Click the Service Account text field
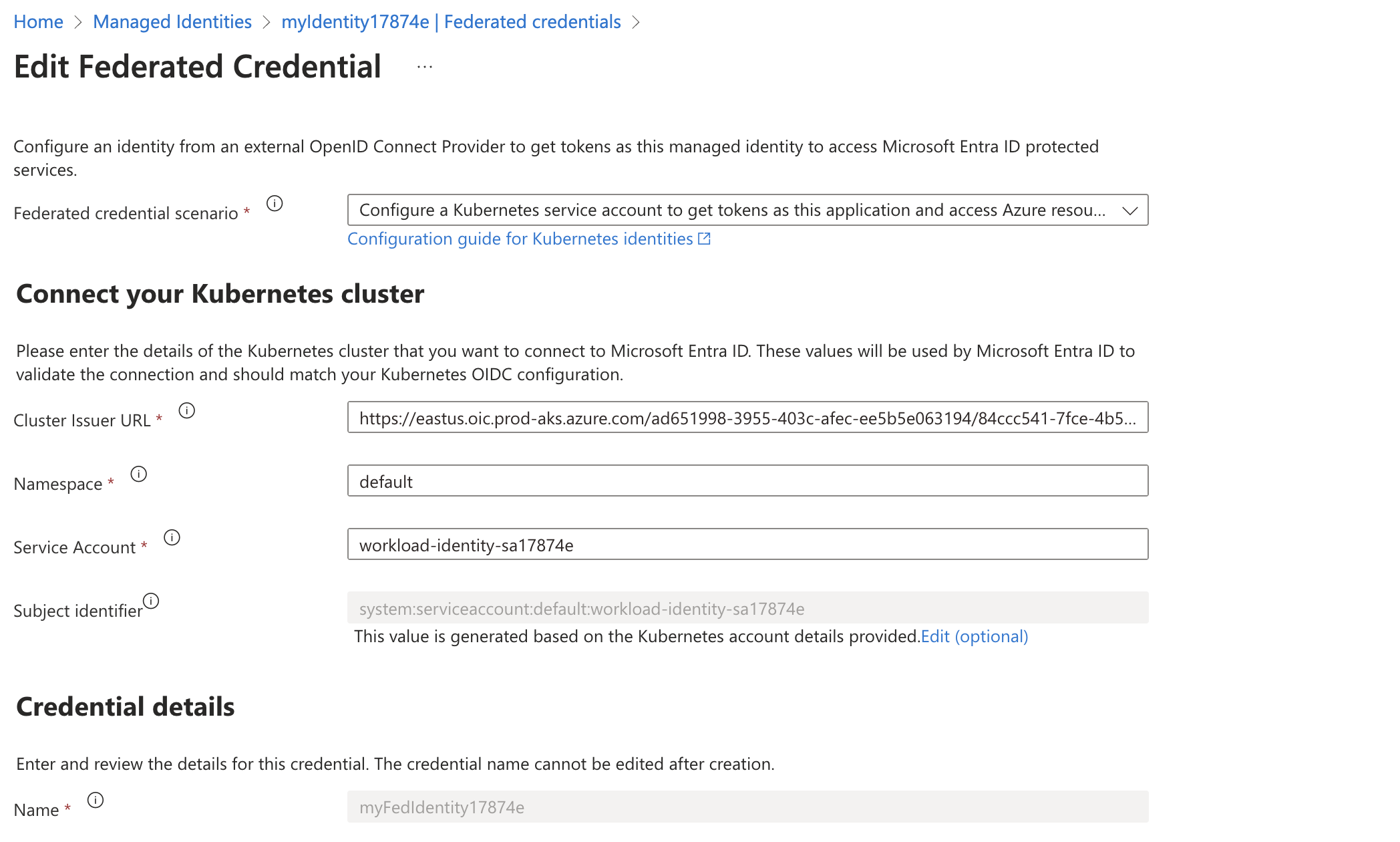 tap(747, 545)
